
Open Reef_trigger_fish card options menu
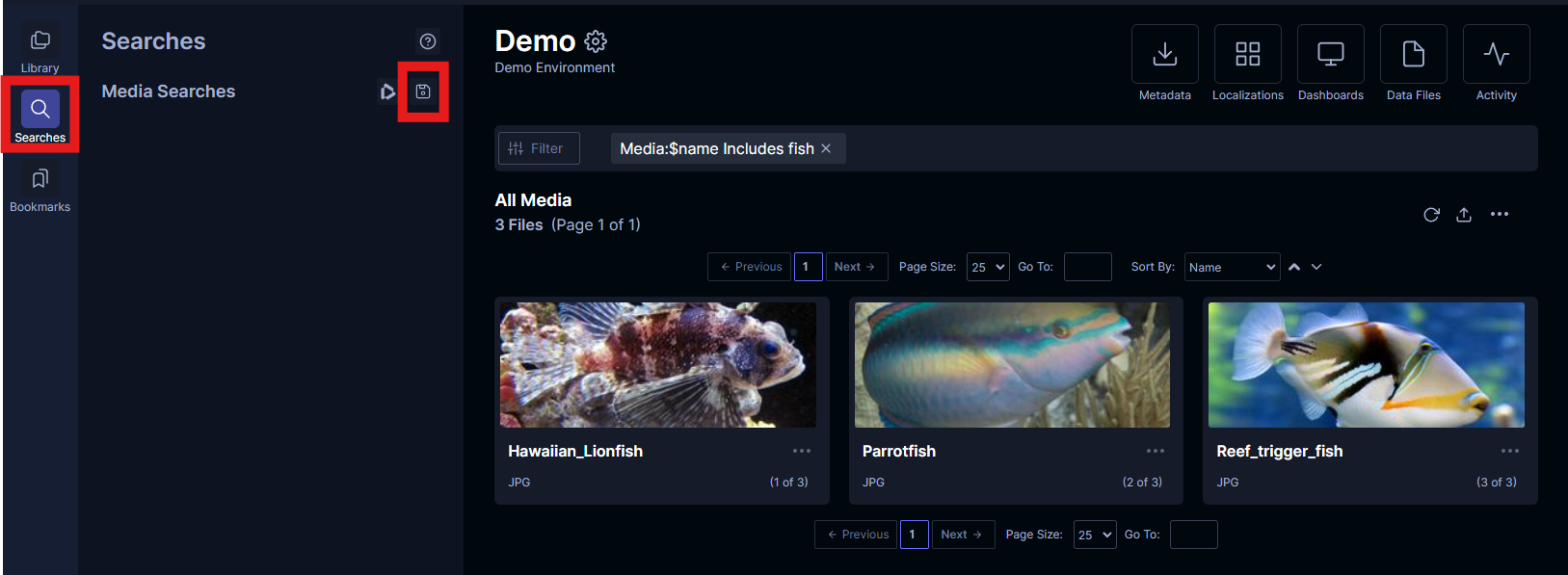tap(1510, 451)
